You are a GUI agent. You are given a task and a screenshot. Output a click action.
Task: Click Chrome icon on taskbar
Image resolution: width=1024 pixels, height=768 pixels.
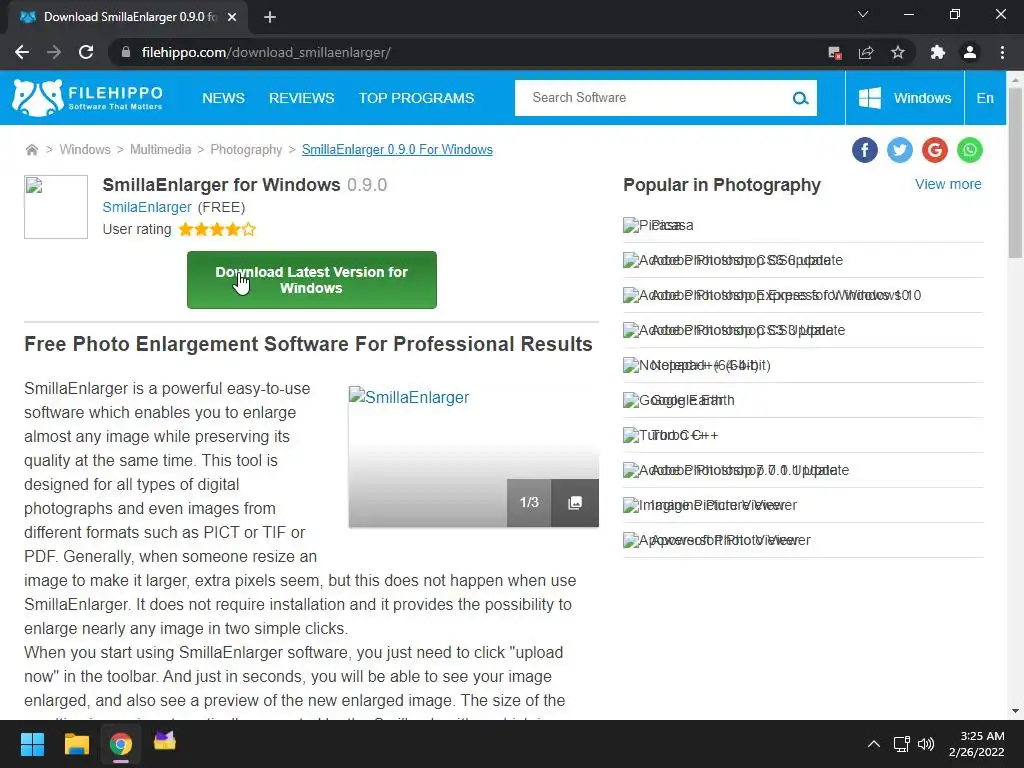(x=121, y=744)
